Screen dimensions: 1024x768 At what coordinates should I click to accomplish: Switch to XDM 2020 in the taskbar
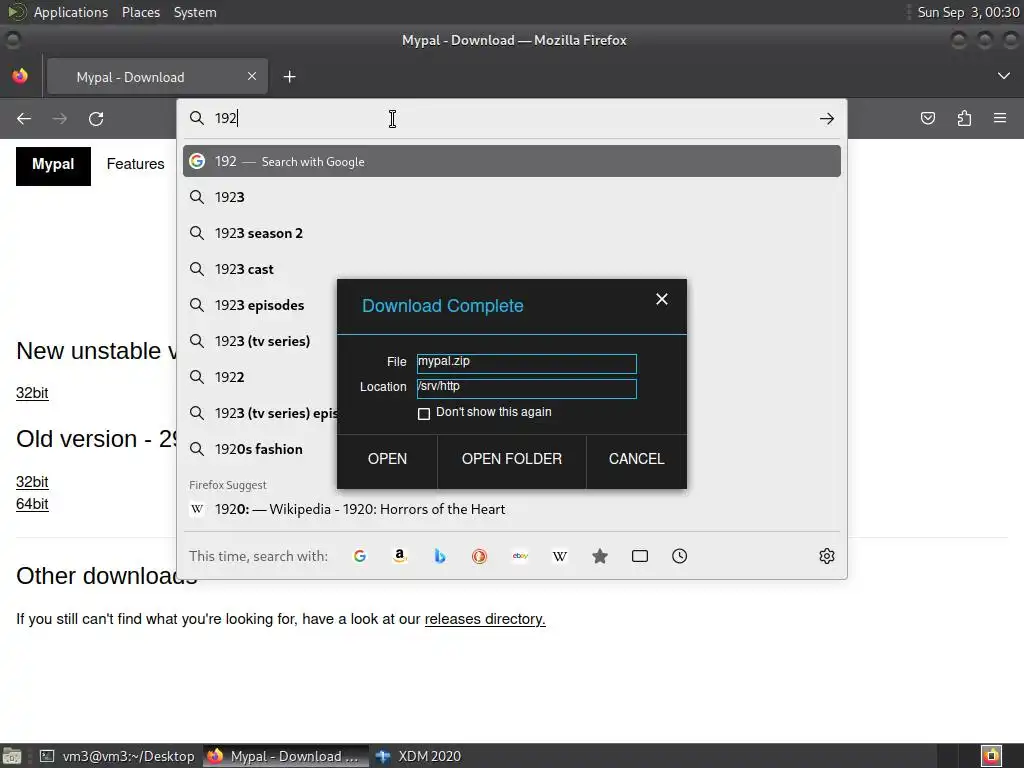pos(419,756)
